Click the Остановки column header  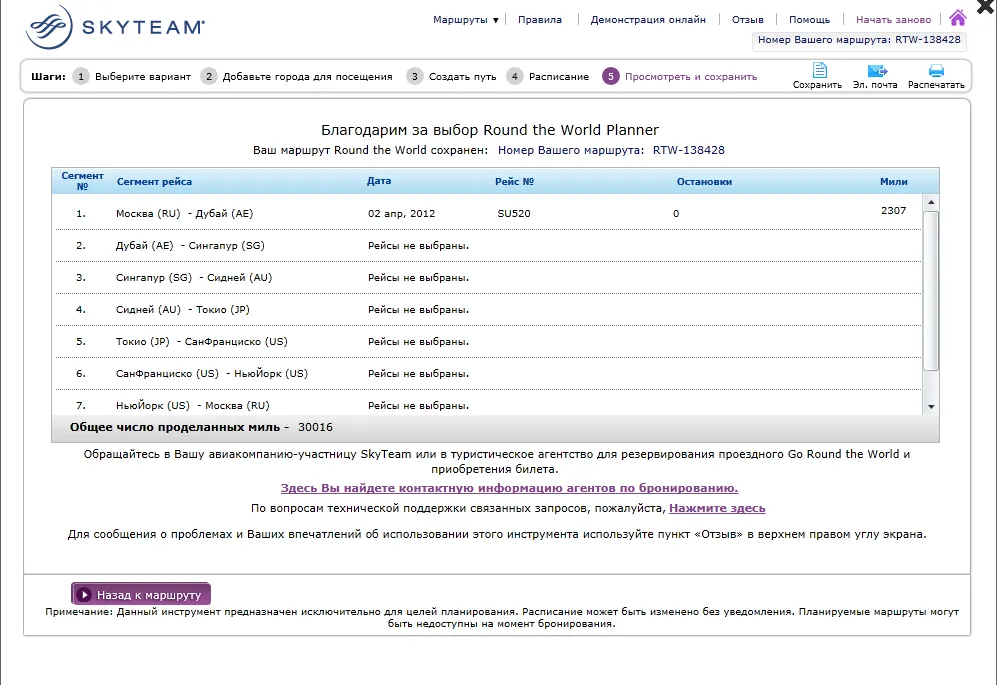pyautogui.click(x=705, y=182)
